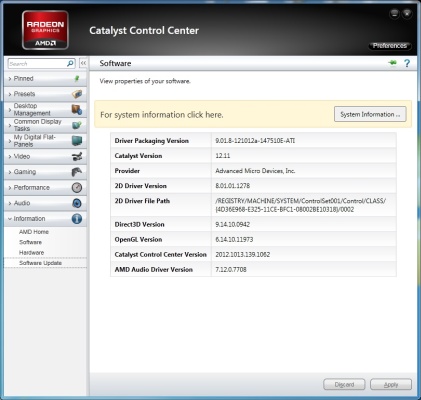Viewport: 421px width, 400px height.
Task: Click the blue Information icon
Action: tap(77, 219)
